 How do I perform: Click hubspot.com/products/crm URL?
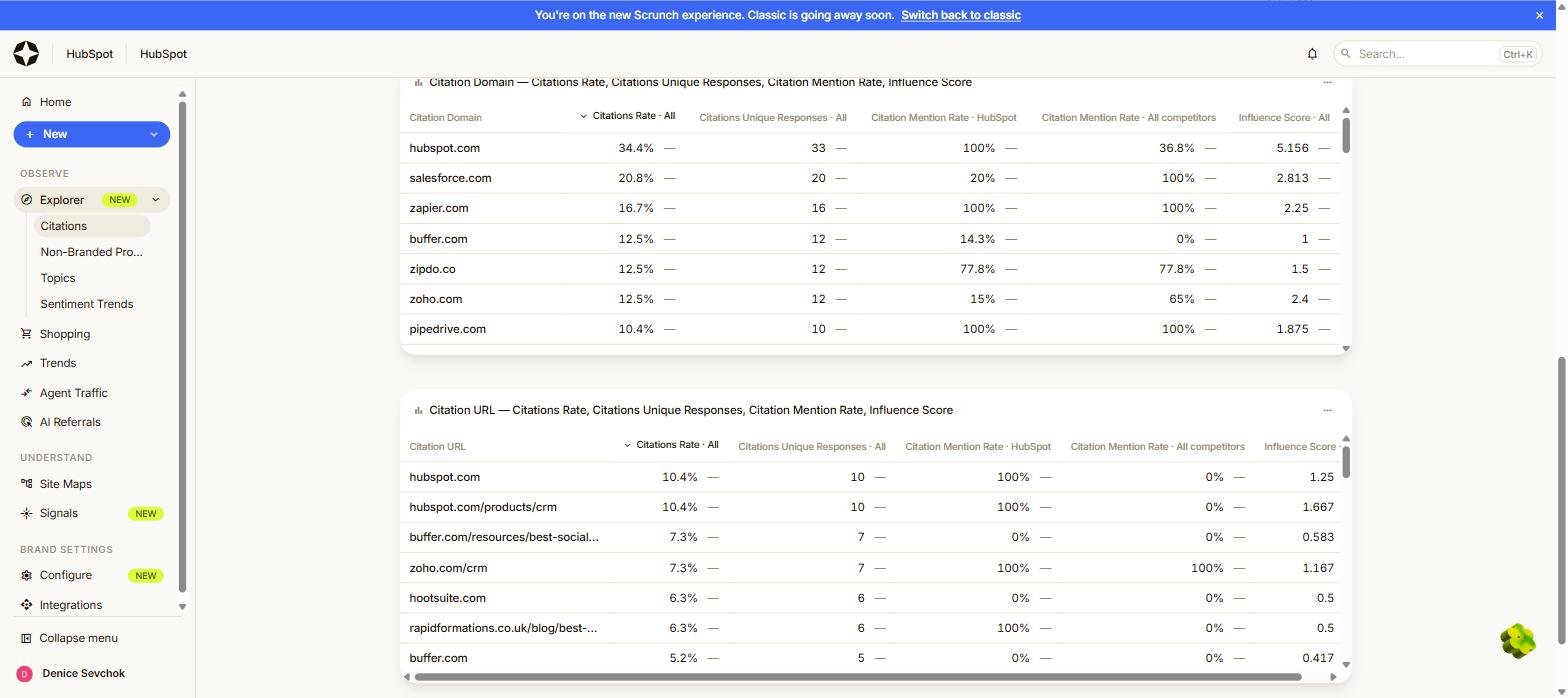point(483,507)
